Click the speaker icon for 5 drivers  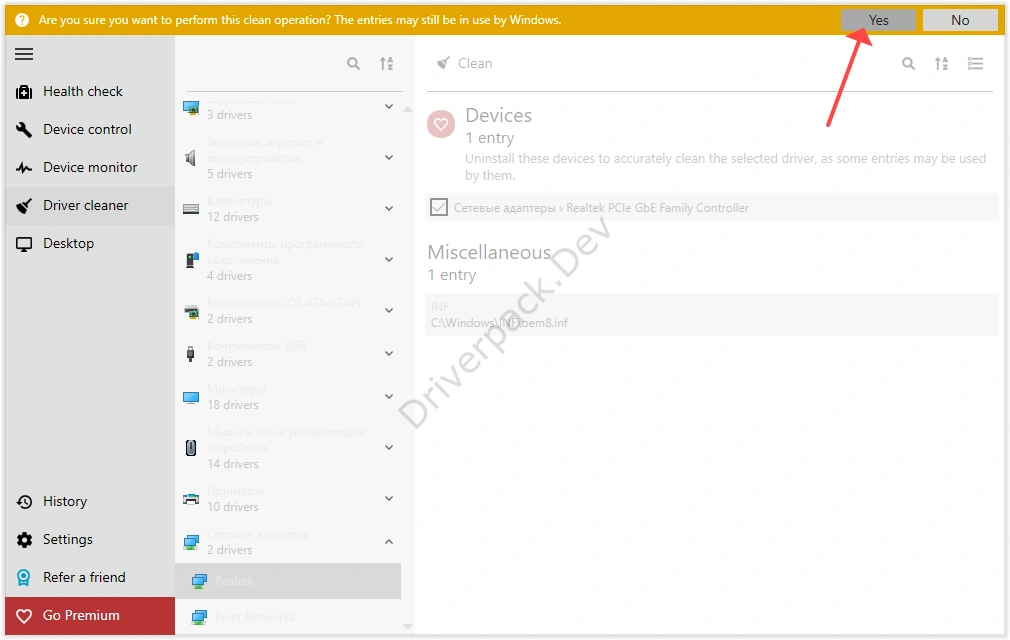click(191, 158)
